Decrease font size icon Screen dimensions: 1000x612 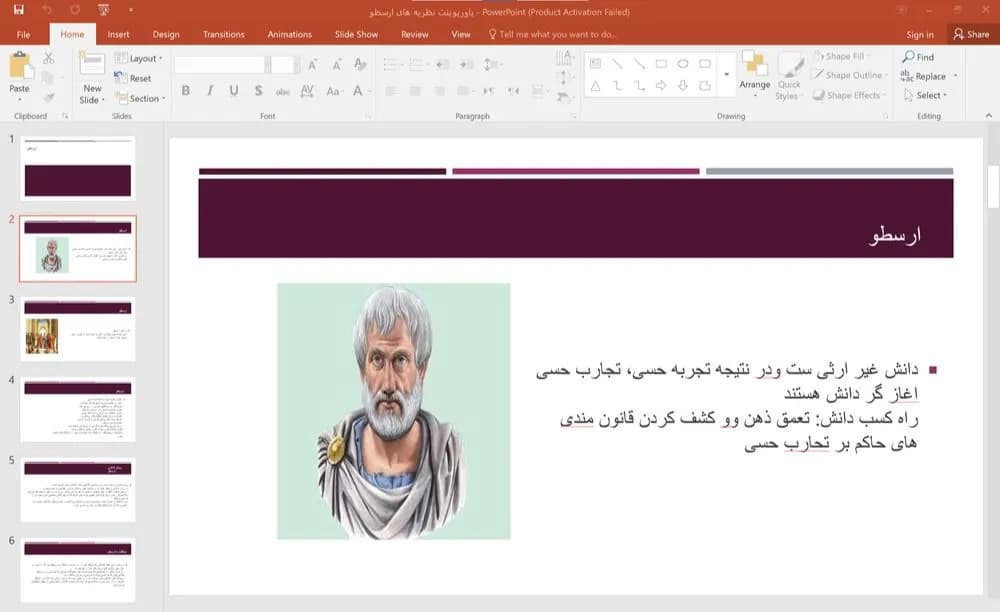point(336,64)
